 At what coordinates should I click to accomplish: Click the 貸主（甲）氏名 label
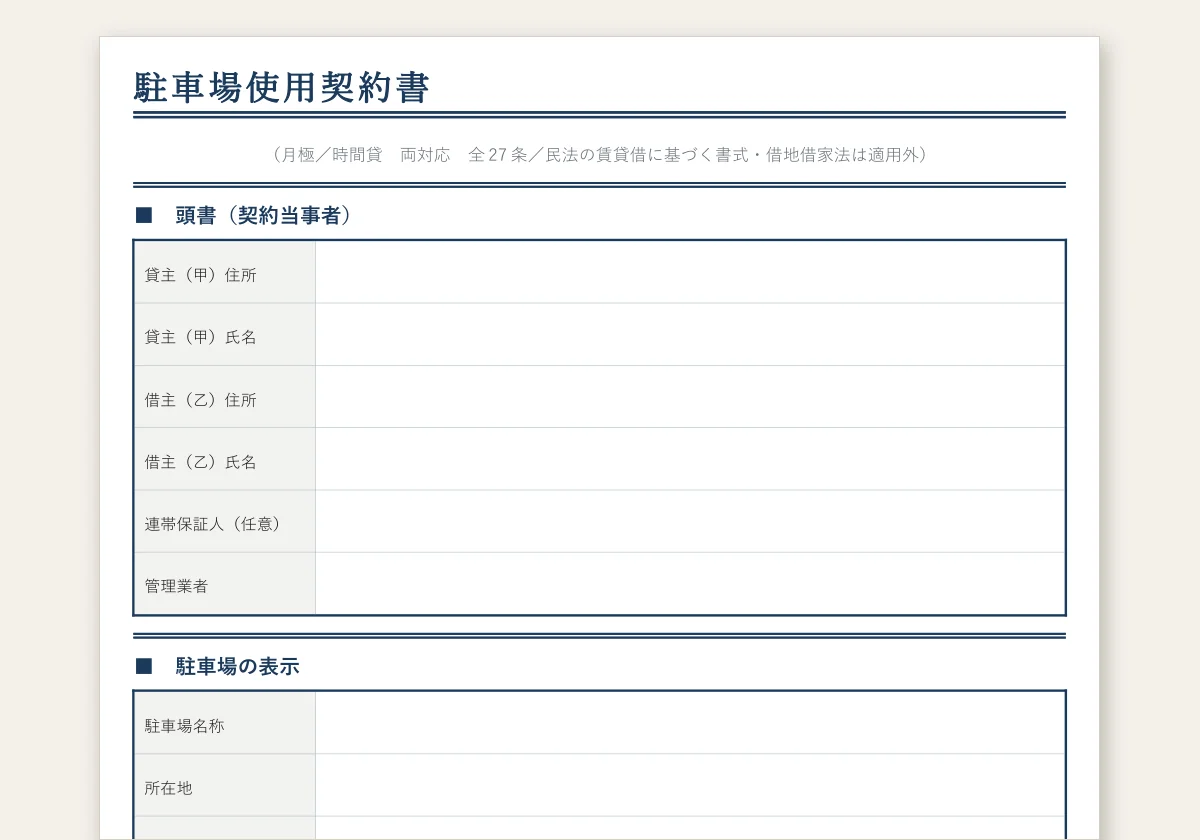201,337
